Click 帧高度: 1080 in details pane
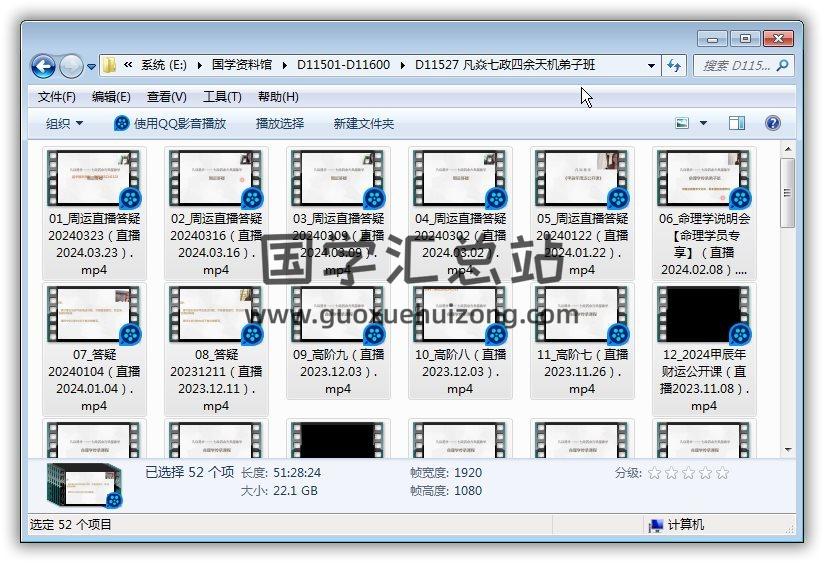The width and height of the screenshot is (824, 563). (446, 490)
